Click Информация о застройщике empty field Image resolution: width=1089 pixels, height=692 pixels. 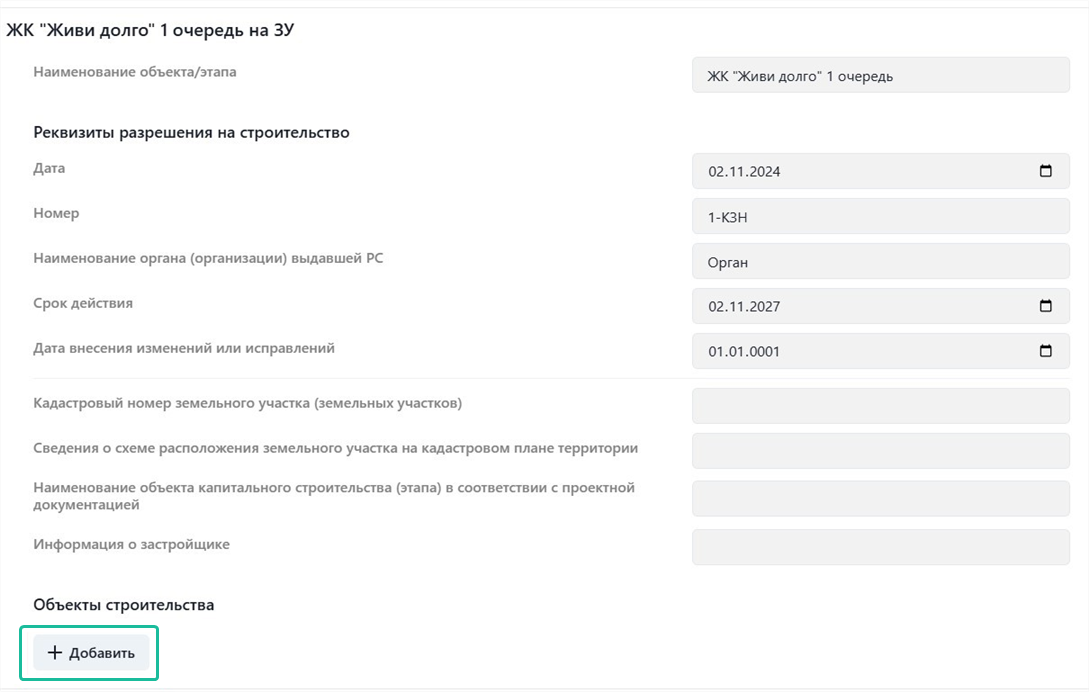coord(881,547)
